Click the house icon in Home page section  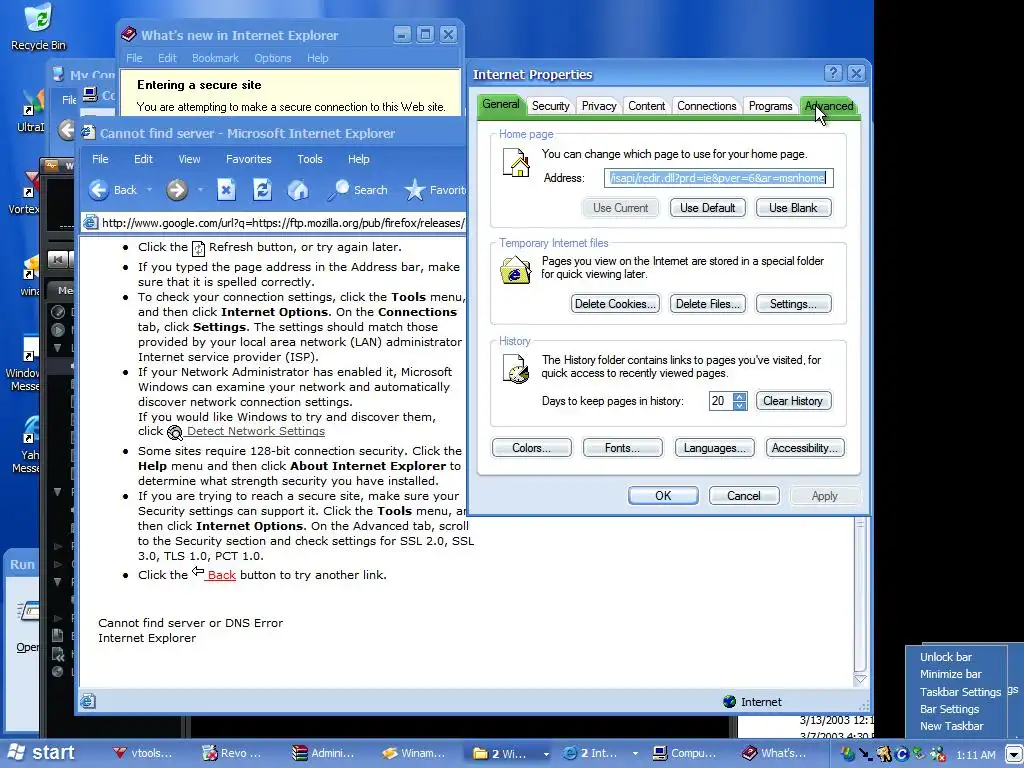tap(516, 163)
